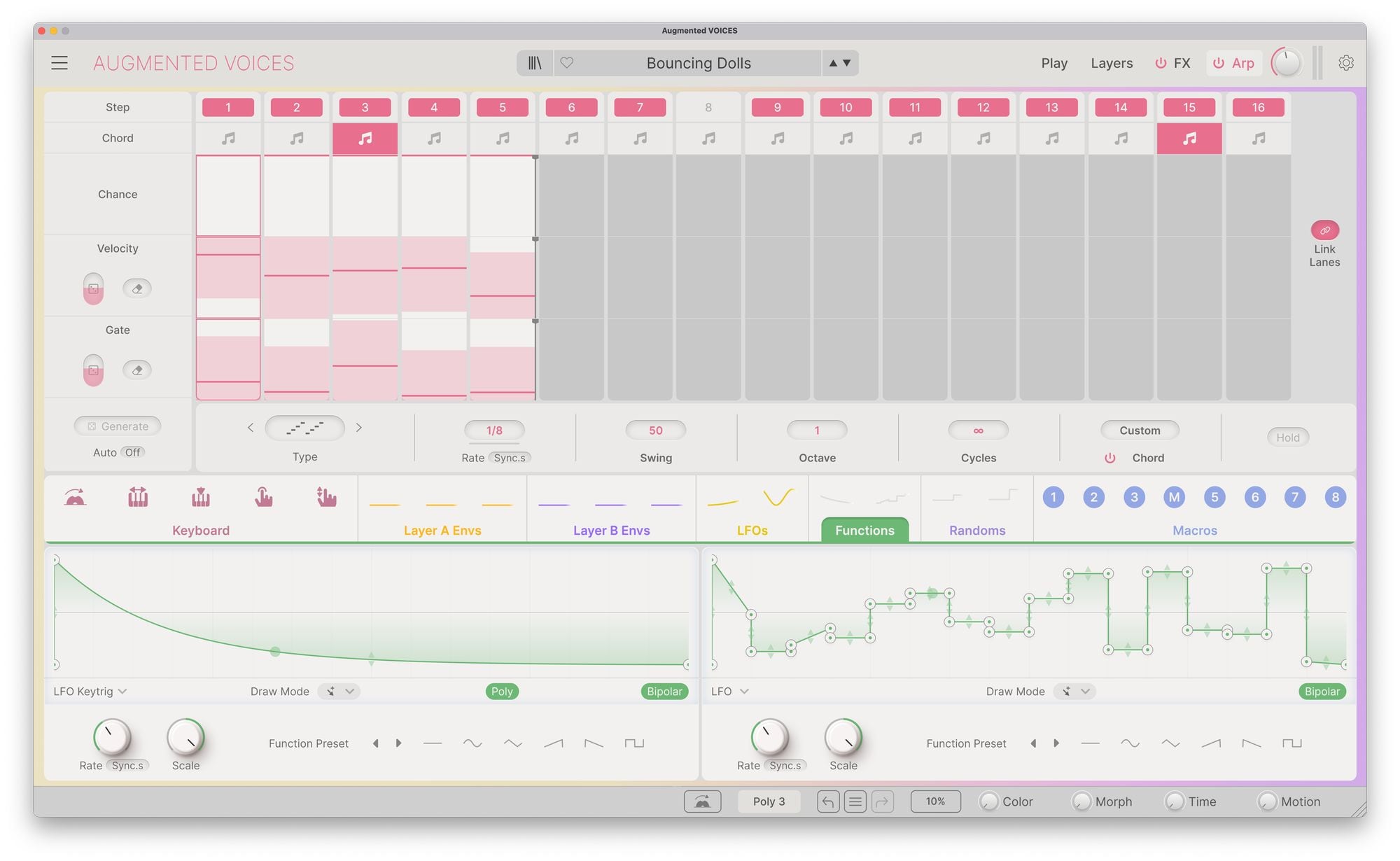Open the edit history list icon

click(855, 801)
